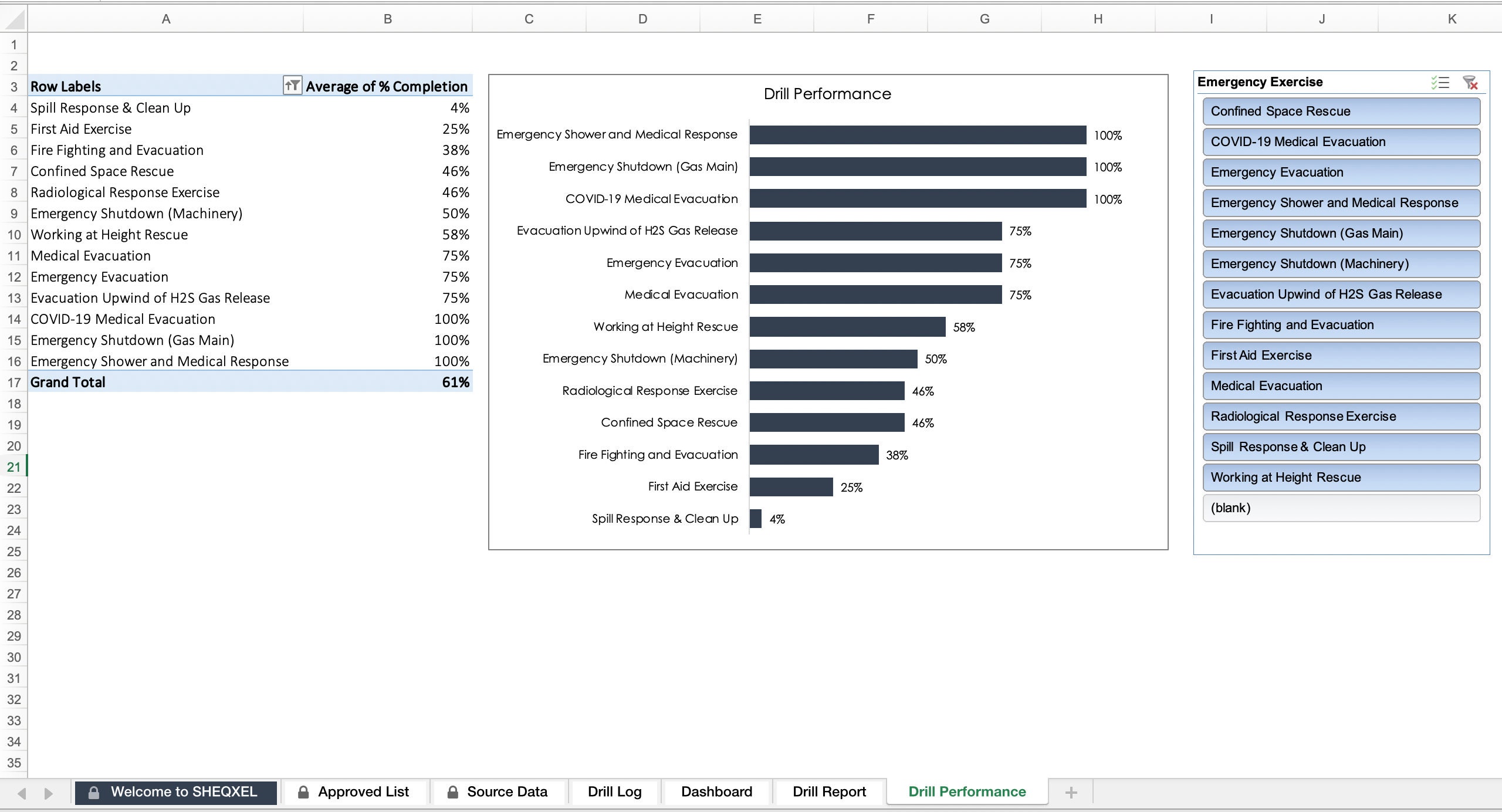Click the lock icon on the Approved List tab

point(304,791)
